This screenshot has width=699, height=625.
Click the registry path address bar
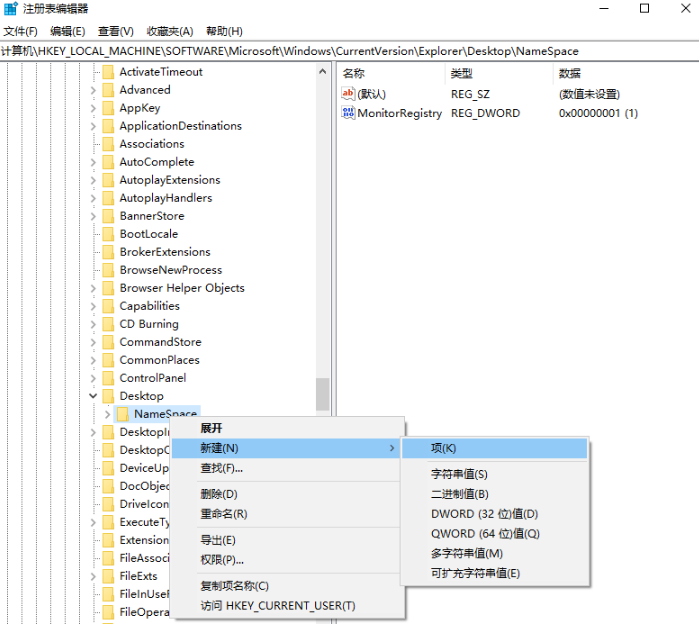click(x=350, y=51)
